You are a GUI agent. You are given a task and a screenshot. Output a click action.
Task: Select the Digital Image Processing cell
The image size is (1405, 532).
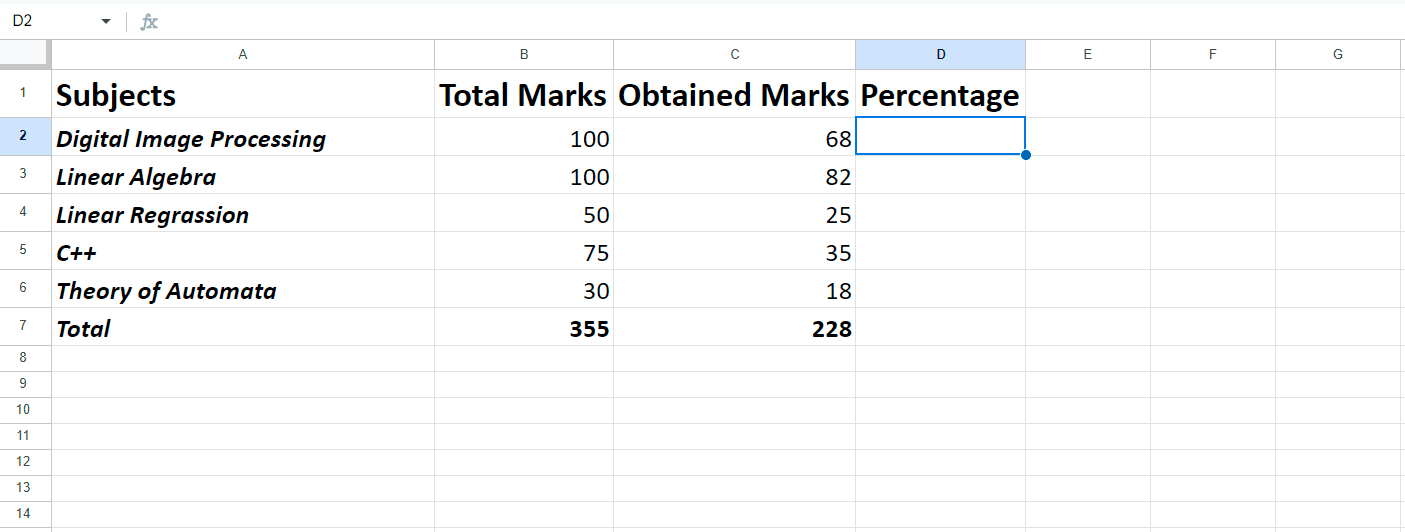point(243,137)
